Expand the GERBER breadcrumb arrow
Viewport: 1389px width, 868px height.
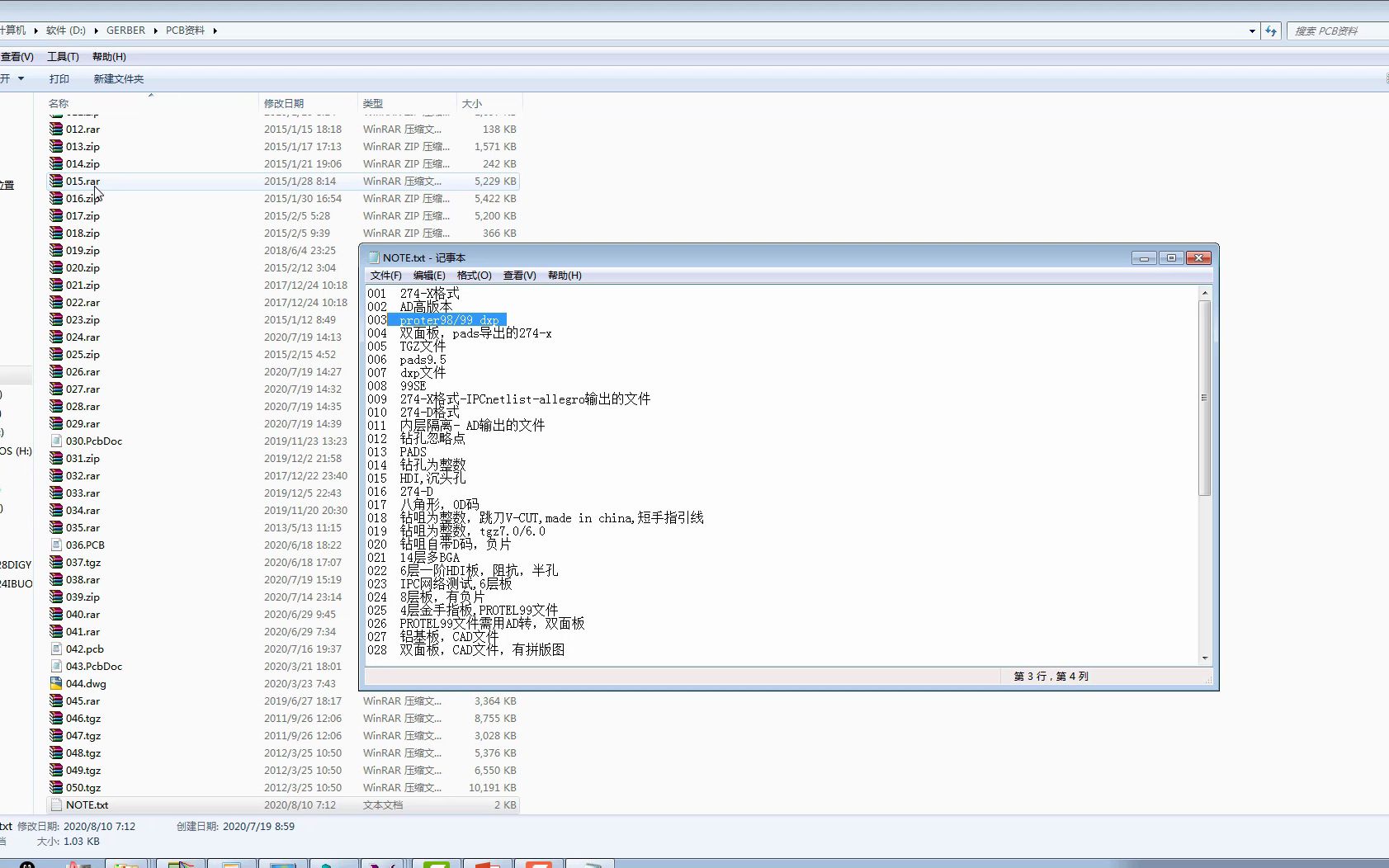point(155,30)
